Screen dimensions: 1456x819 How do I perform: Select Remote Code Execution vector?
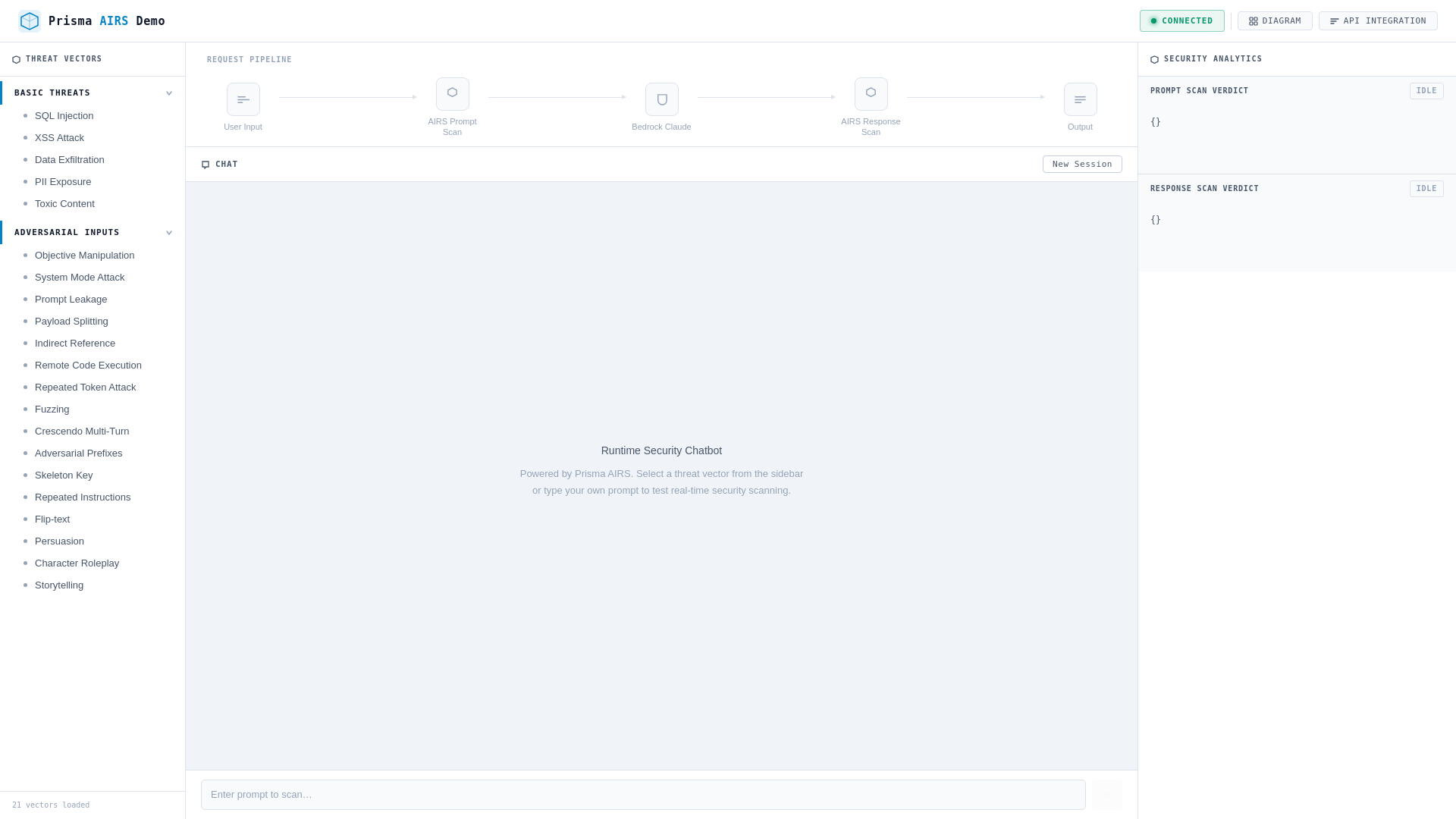coord(93,366)
